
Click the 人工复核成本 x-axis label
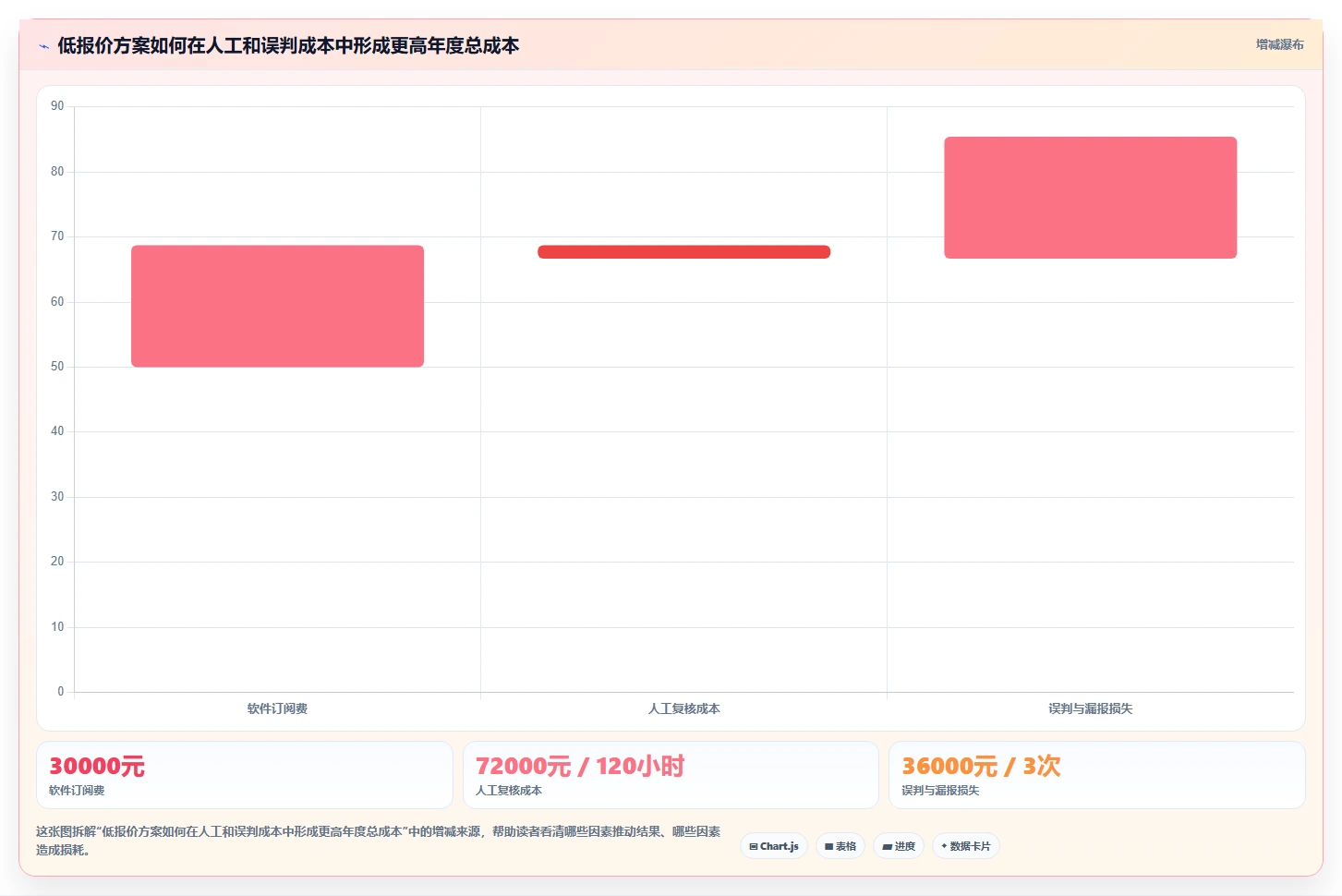tap(683, 708)
